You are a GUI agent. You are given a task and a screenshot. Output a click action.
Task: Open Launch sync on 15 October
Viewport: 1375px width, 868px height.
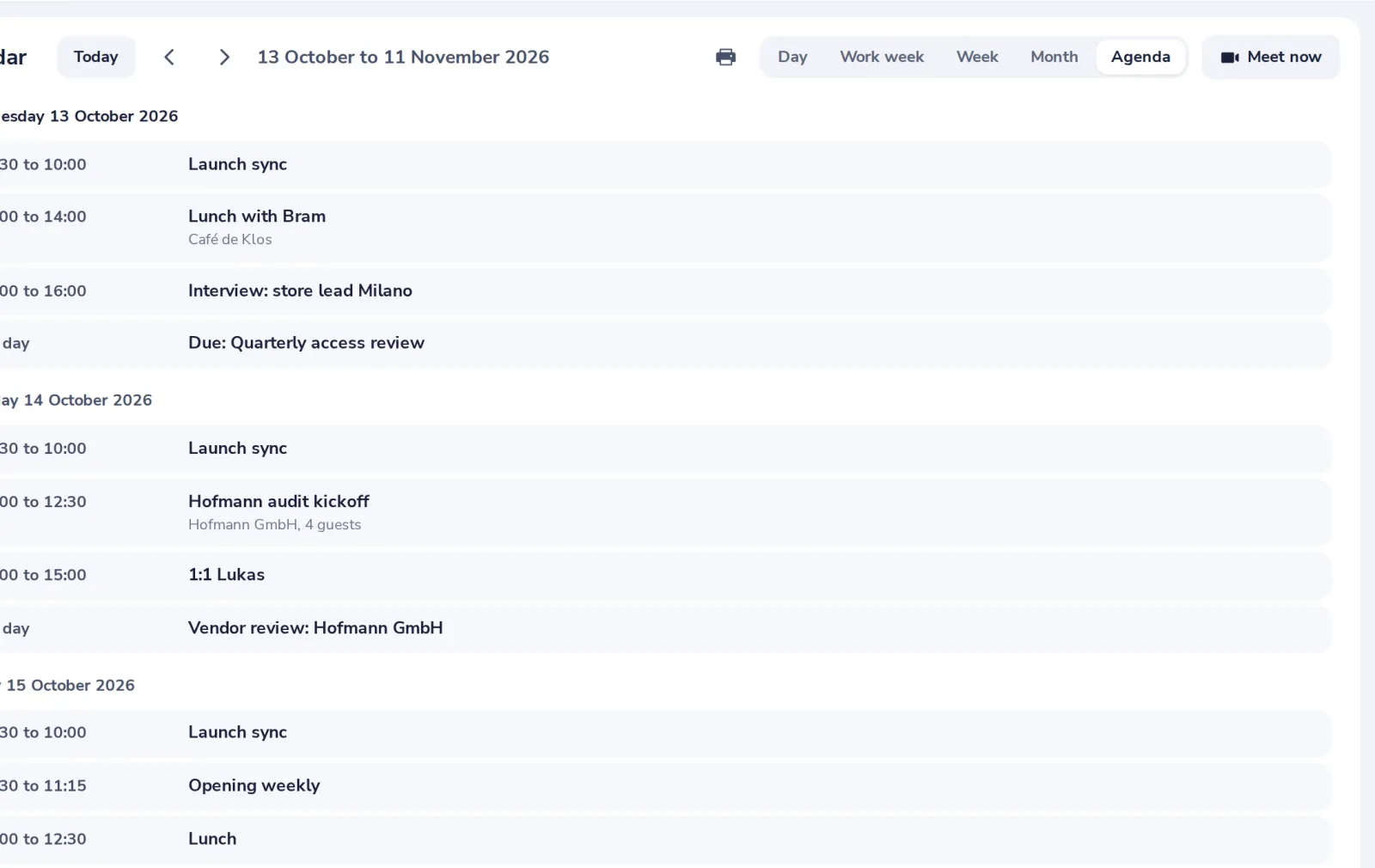click(x=665, y=733)
